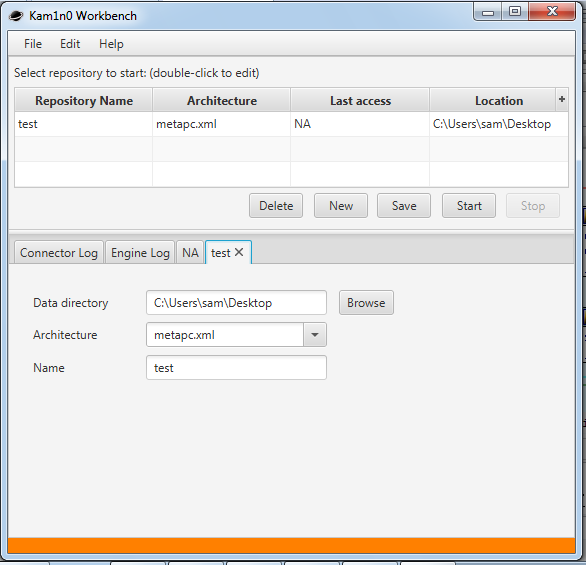The image size is (586, 565).
Task: Open the table column menu plus icon
Action: 562,99
